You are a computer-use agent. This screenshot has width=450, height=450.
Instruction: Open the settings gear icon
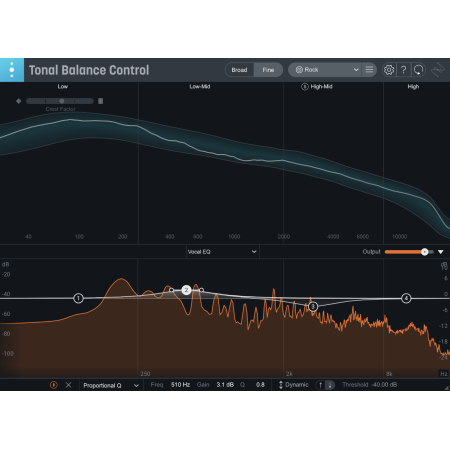pos(389,70)
